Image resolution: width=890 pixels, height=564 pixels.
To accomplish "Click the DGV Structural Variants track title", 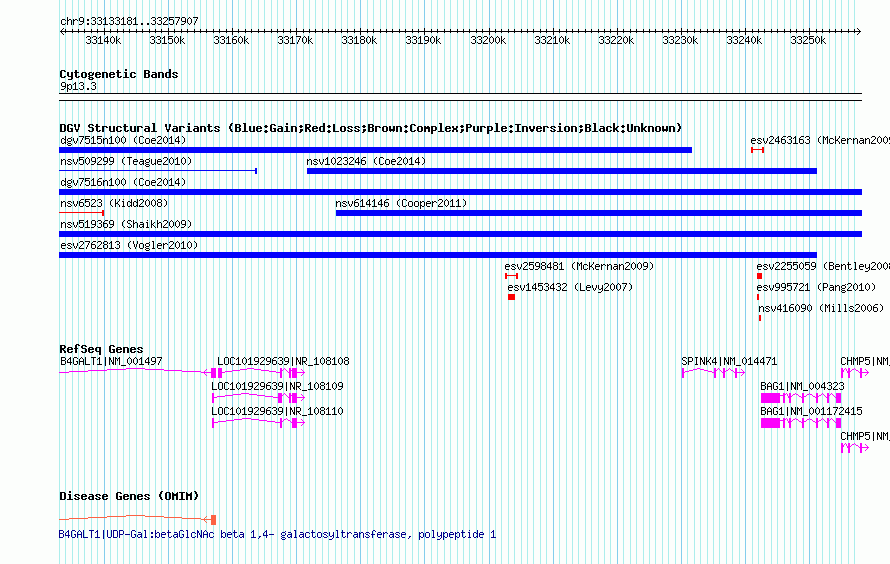I will pos(370,128).
